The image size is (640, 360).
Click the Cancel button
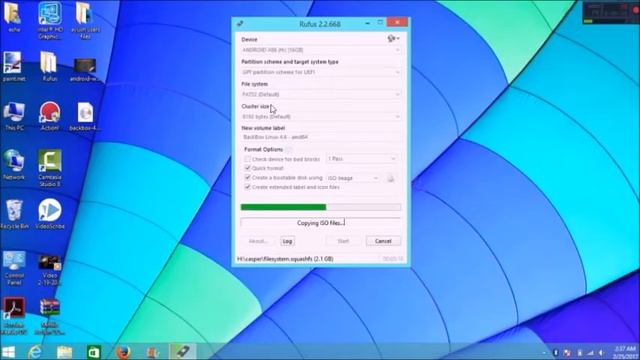[x=383, y=241]
